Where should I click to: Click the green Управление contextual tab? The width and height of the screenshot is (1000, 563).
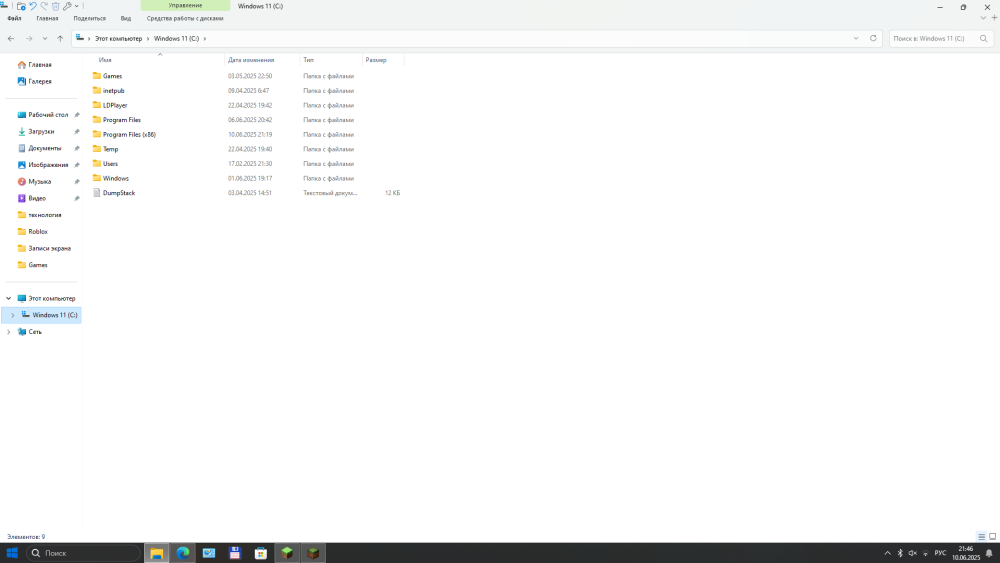click(185, 5)
